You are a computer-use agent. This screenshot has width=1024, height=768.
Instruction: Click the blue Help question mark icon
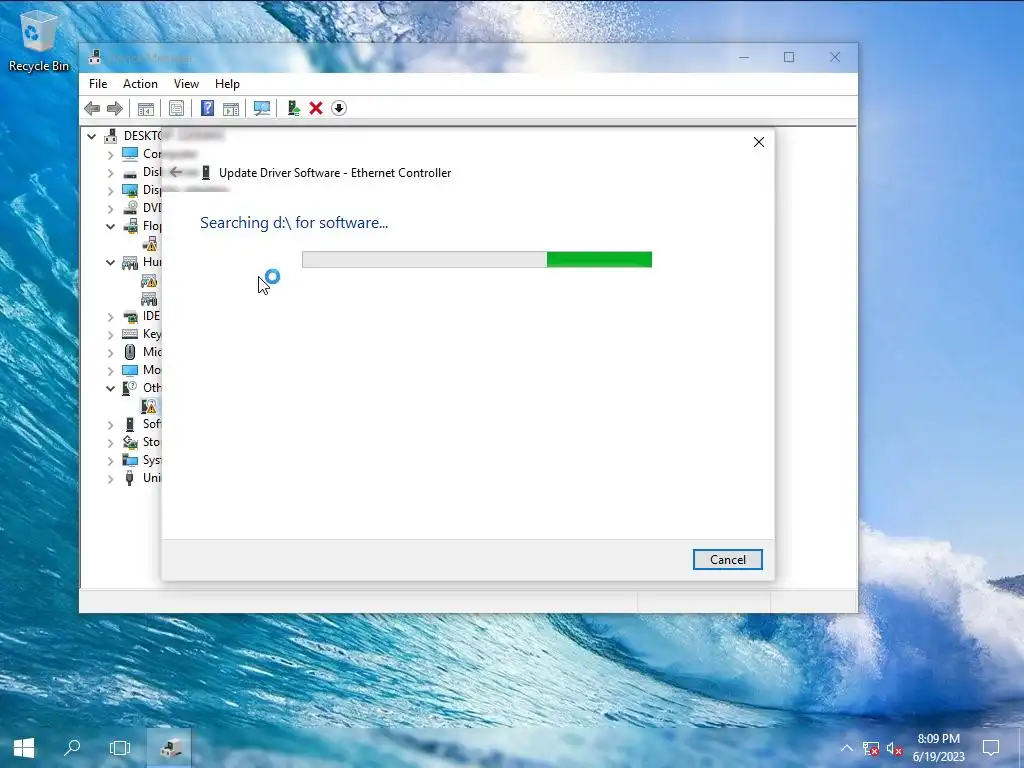pyautogui.click(x=207, y=108)
